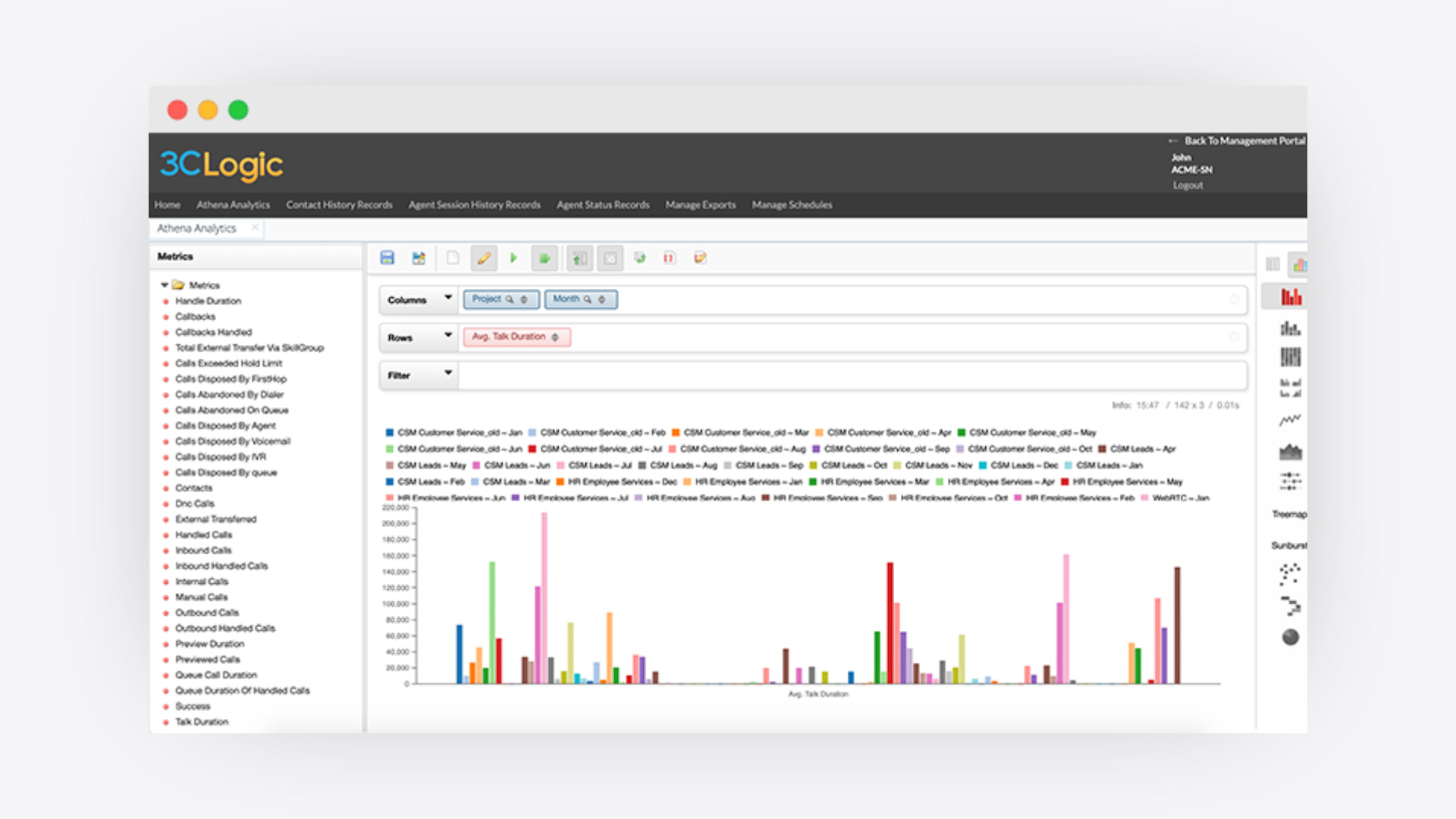Open the Columns axis dropdown arrow
Viewport: 1456px width, 819px height.
(448, 297)
